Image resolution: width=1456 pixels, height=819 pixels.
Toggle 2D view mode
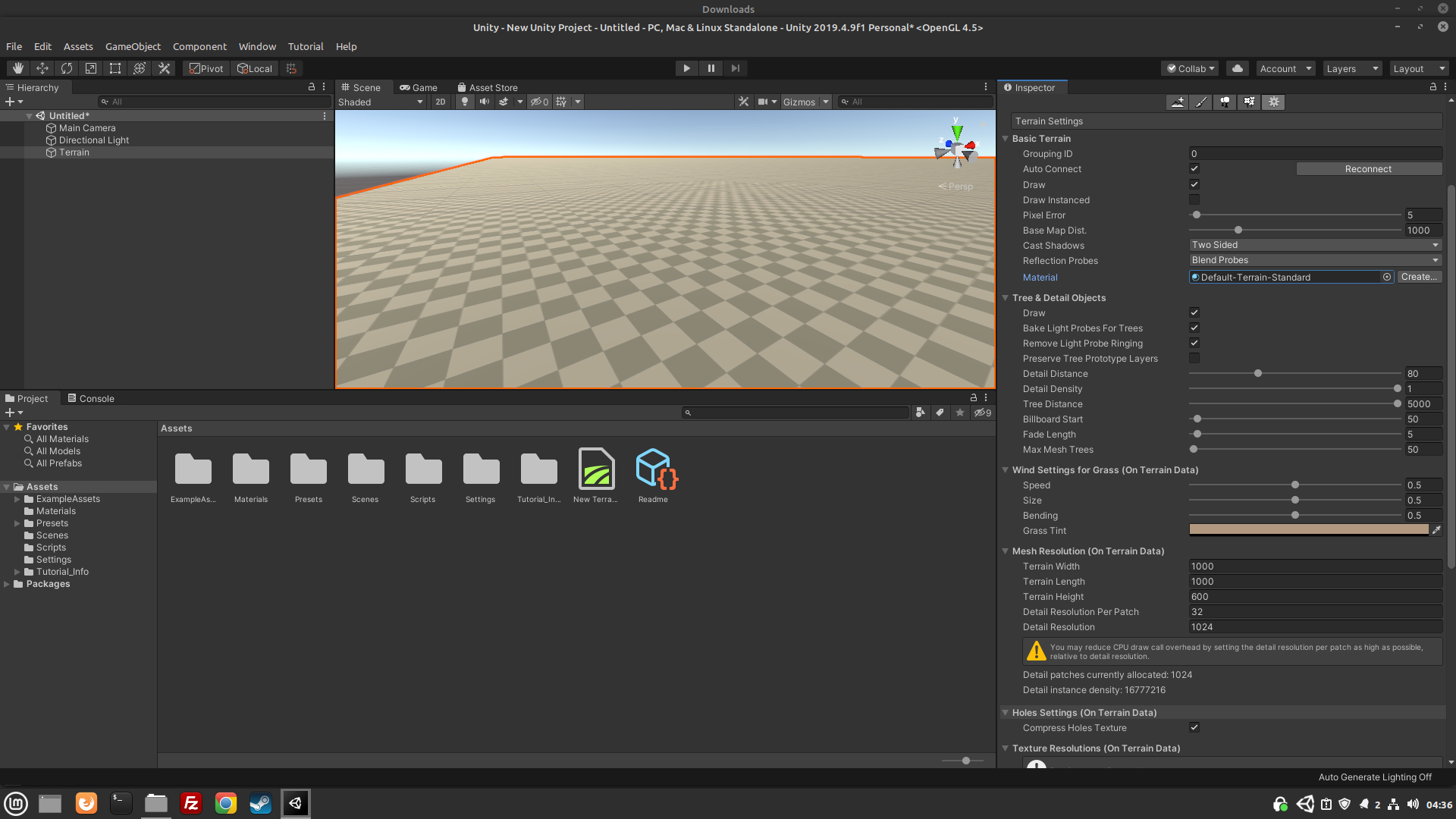click(441, 102)
